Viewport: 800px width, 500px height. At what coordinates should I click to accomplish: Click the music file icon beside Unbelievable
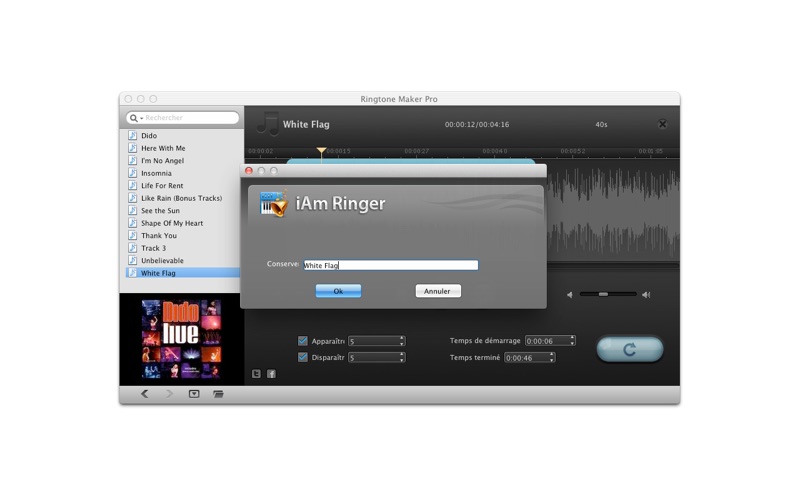click(x=133, y=260)
